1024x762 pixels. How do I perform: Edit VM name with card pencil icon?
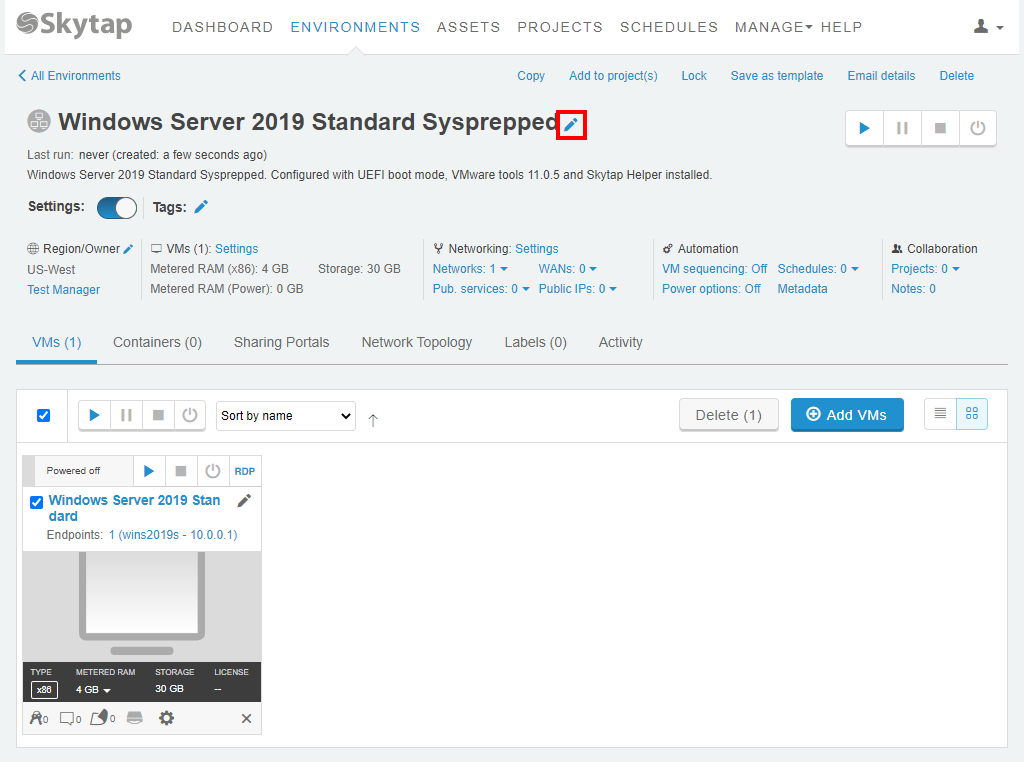(244, 501)
